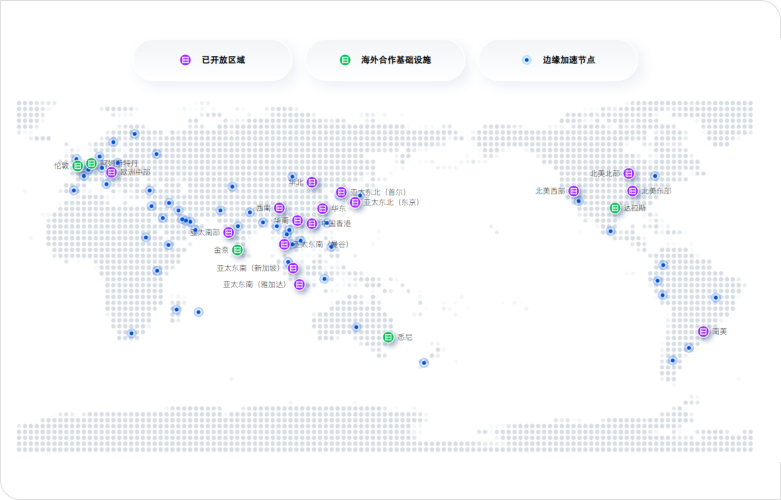The height and width of the screenshot is (500, 781).
Task: Select the 南美 region marker
Action: (x=703, y=331)
